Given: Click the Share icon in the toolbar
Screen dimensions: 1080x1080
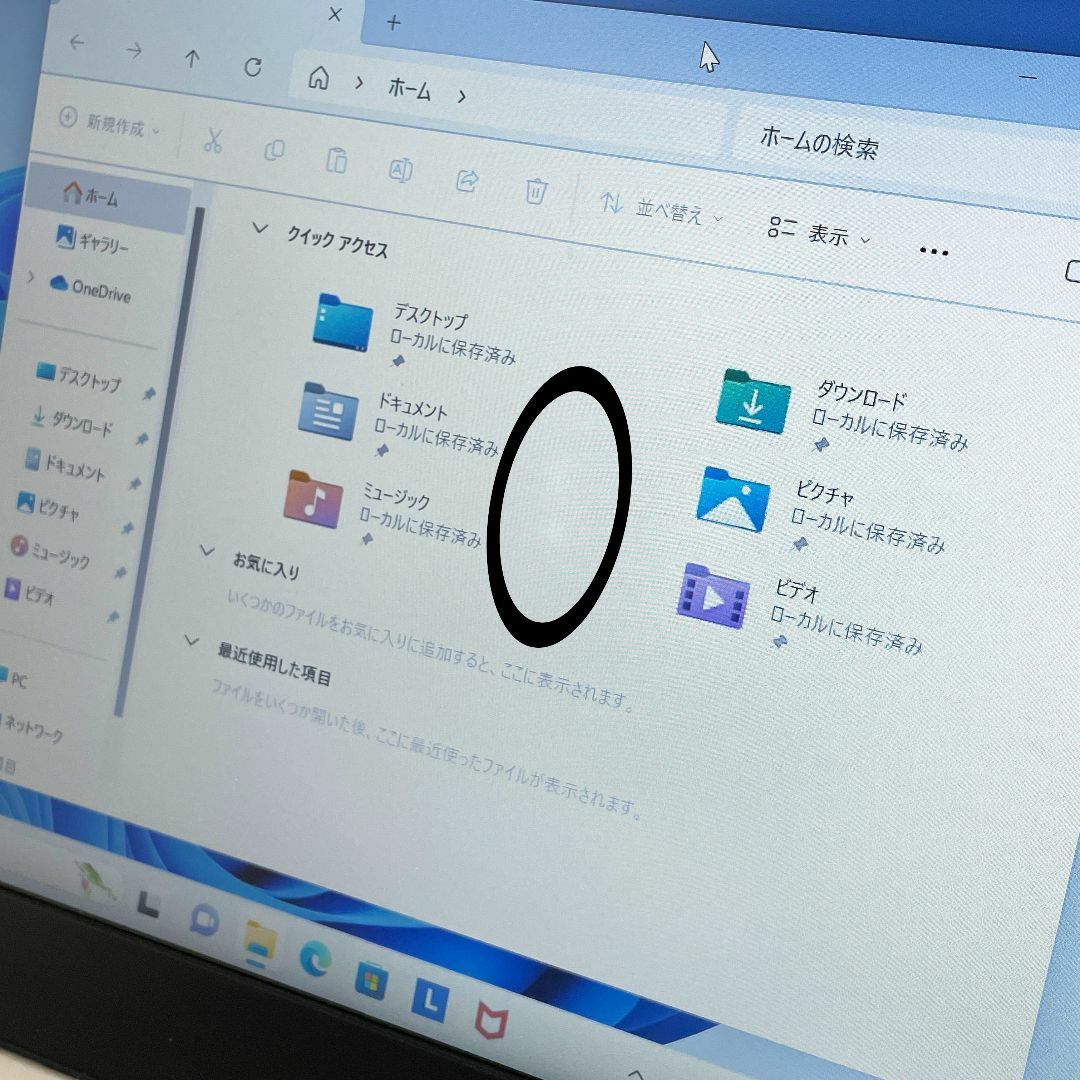Looking at the screenshot, I should (467, 180).
